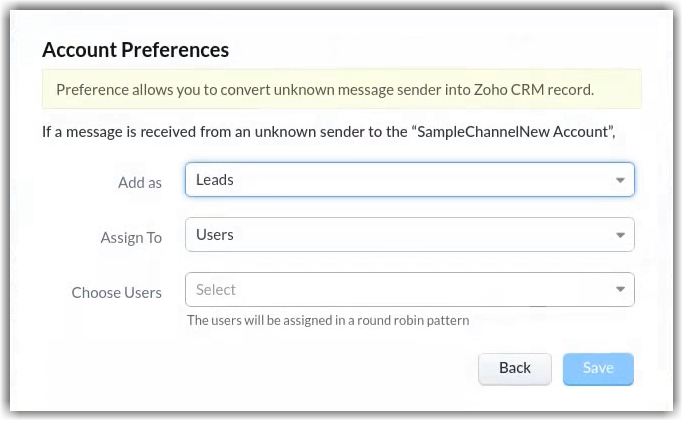
Task: Click the Select placeholder in Choose Users
Action: click(x=216, y=290)
